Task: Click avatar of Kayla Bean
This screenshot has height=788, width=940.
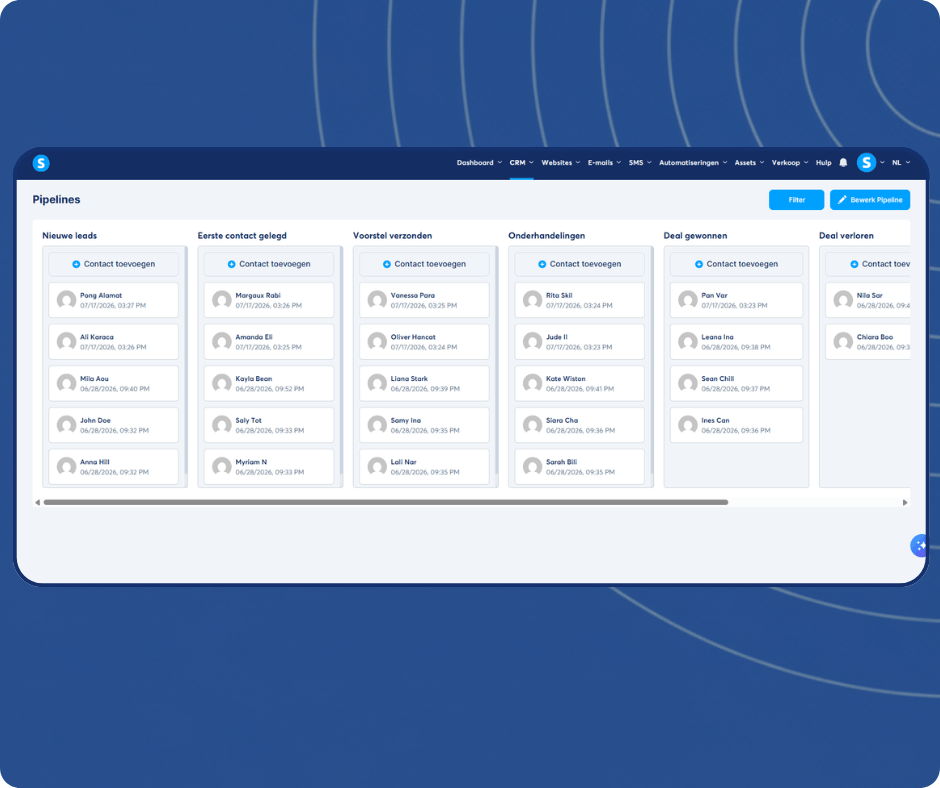Action: click(222, 383)
